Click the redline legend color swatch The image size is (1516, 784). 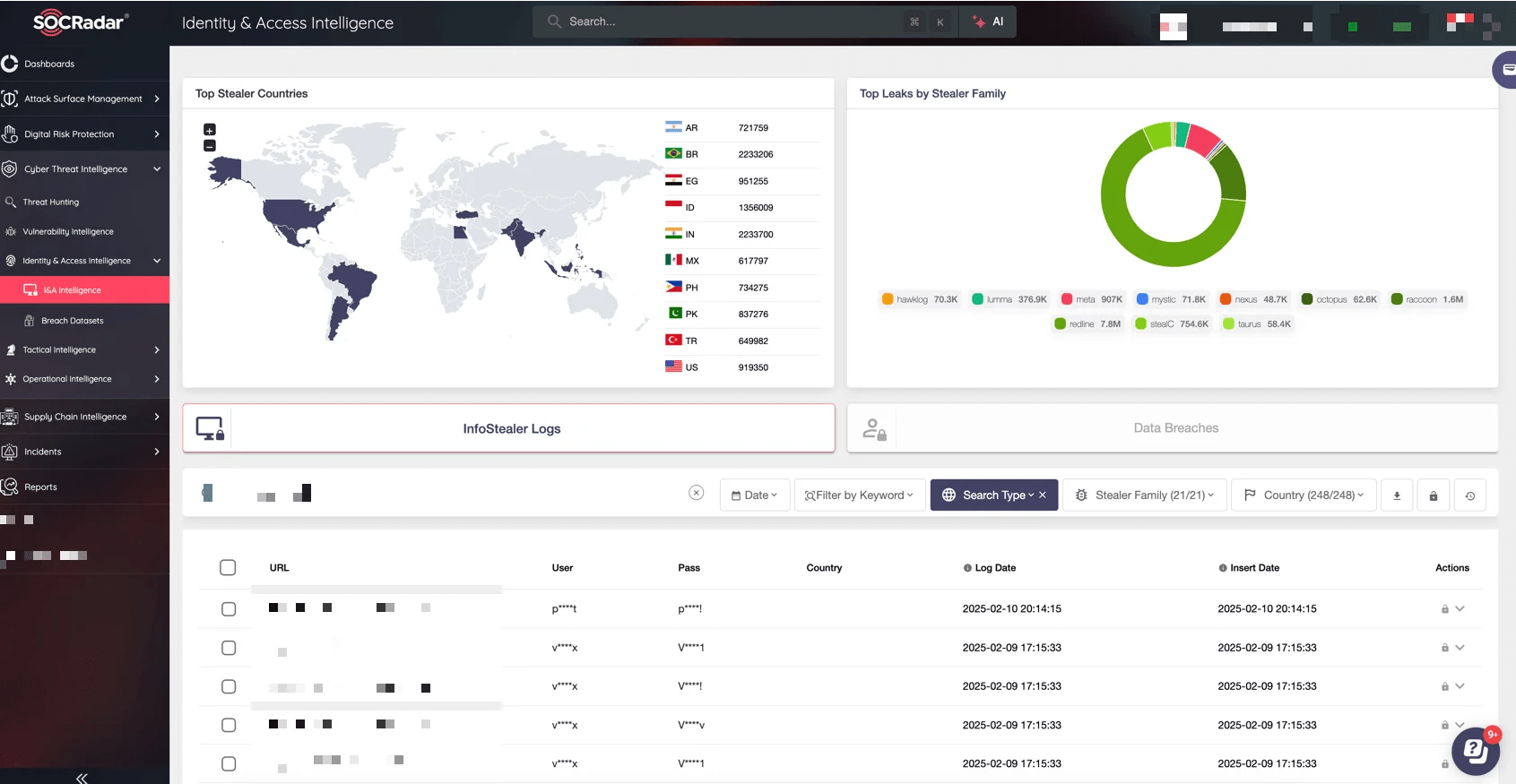point(1061,324)
